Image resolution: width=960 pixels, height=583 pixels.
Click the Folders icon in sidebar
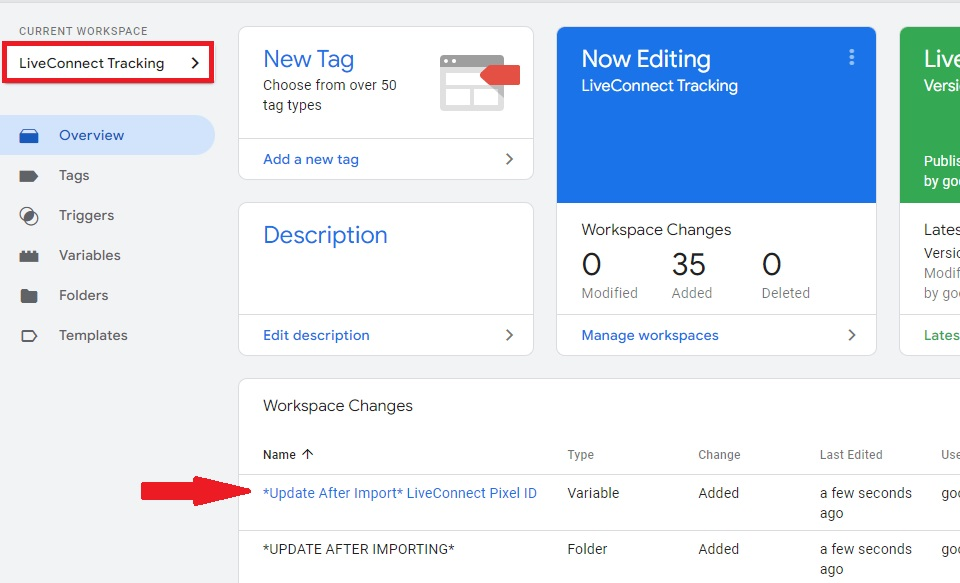point(29,296)
